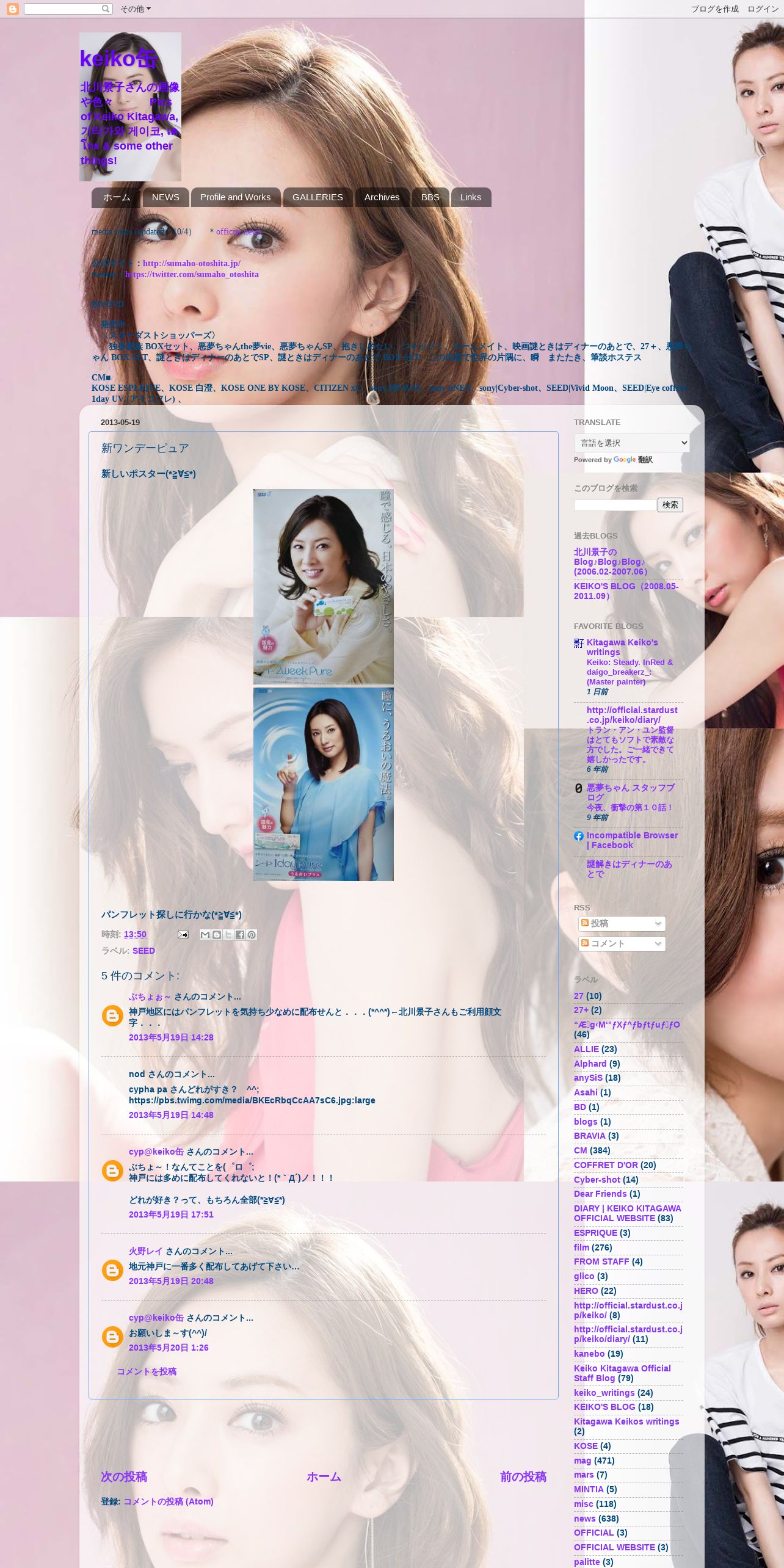Viewport: 784px width, 1568px height.
Task: Open 謎解きはディナーのあとで blog link
Action: click(630, 869)
